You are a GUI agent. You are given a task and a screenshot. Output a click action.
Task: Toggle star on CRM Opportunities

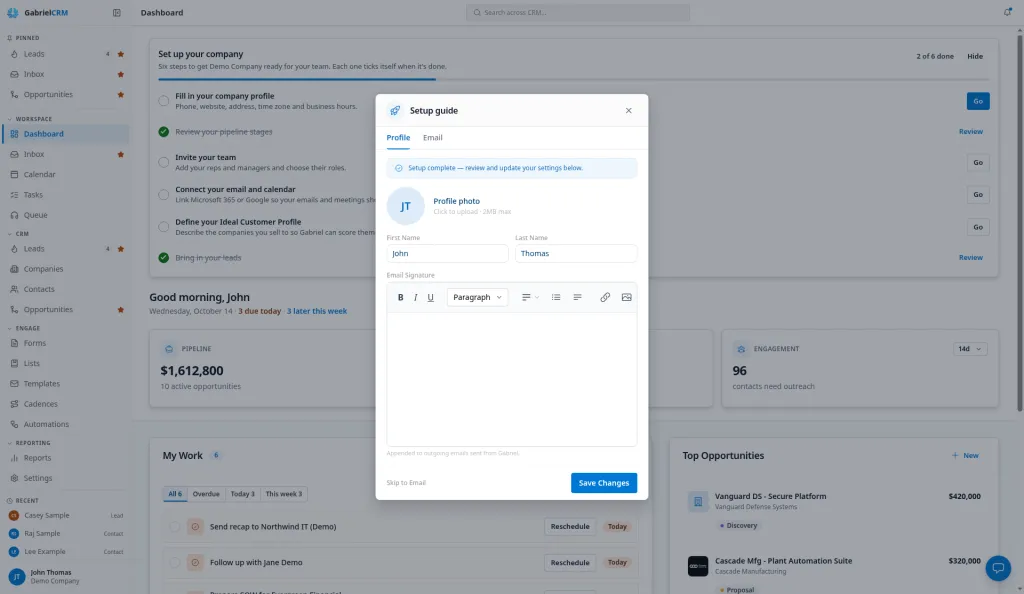click(120, 310)
